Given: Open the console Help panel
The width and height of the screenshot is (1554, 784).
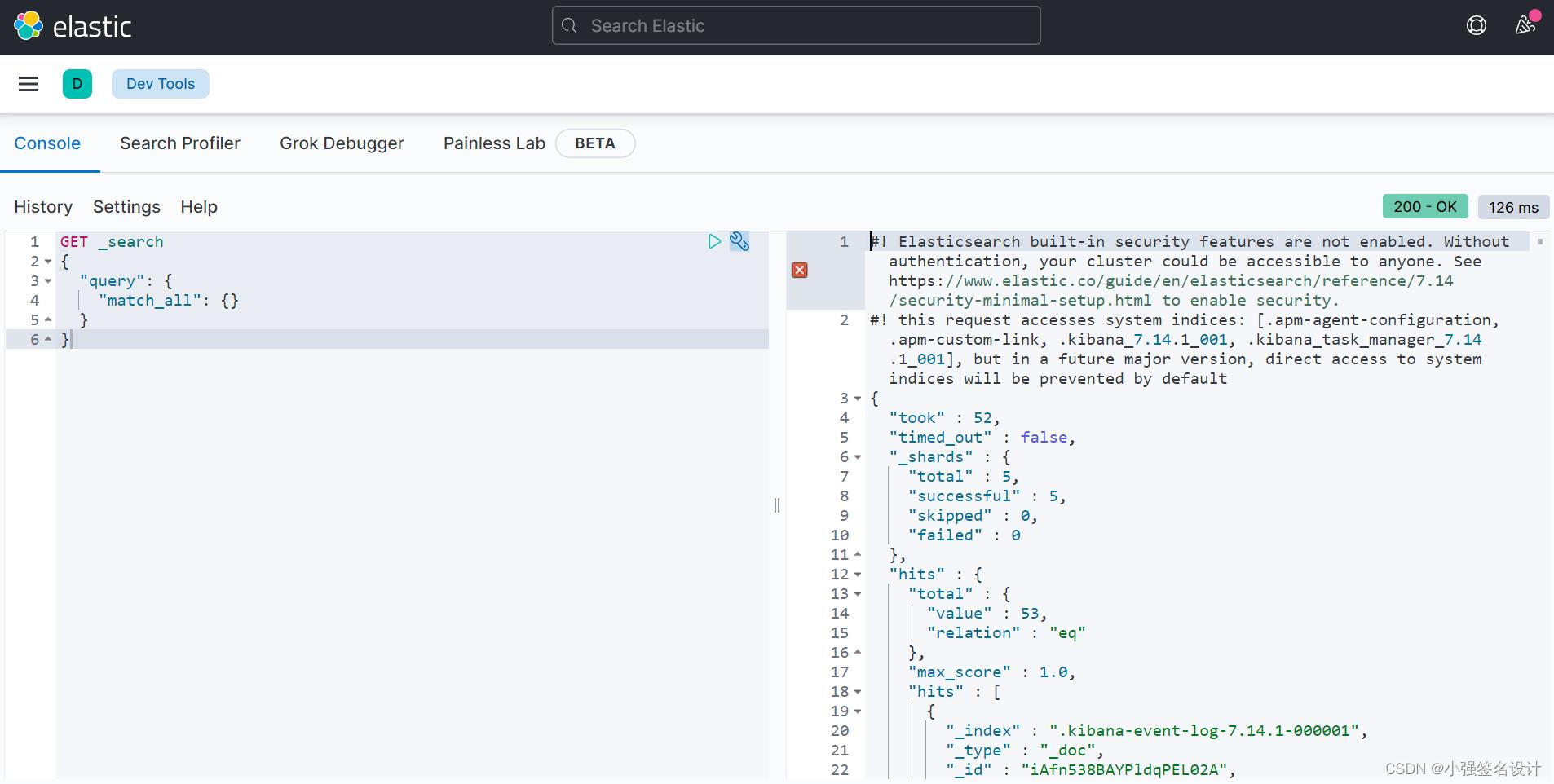Looking at the screenshot, I should point(199,207).
